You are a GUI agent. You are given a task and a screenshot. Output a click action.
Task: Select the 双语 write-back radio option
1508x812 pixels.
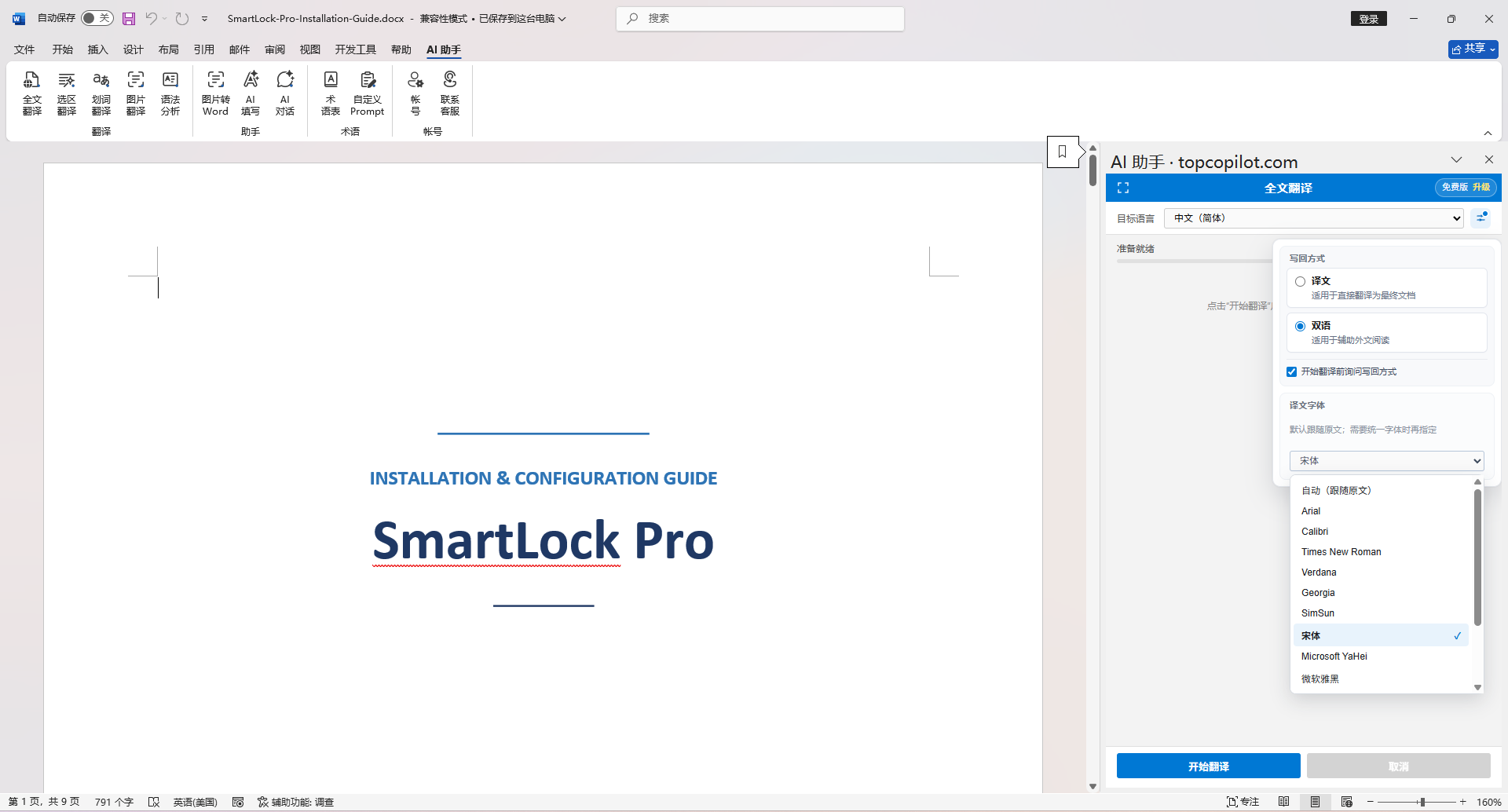(1300, 326)
